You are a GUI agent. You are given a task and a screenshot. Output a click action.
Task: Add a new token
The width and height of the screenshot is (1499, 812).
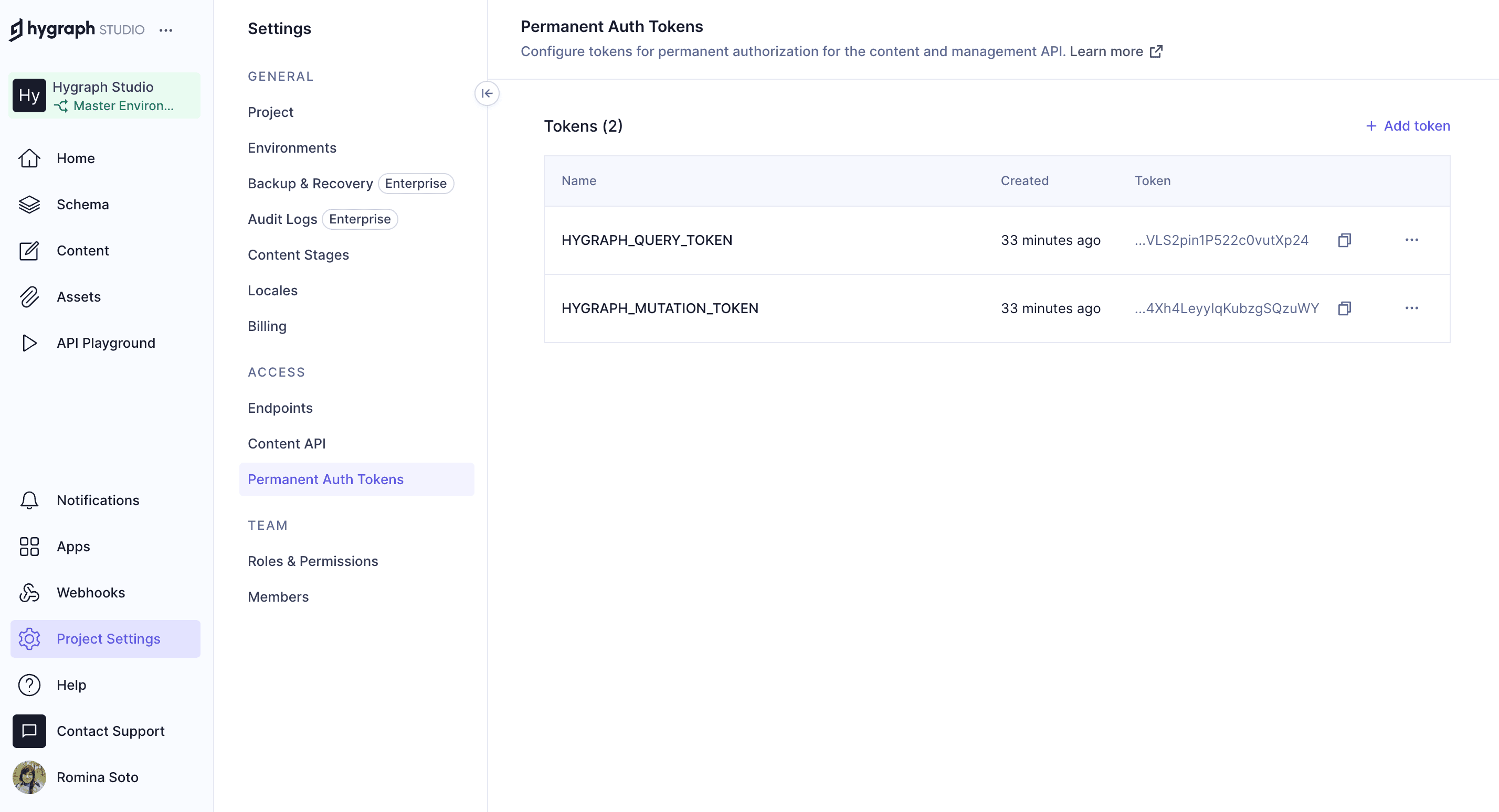[1407, 126]
